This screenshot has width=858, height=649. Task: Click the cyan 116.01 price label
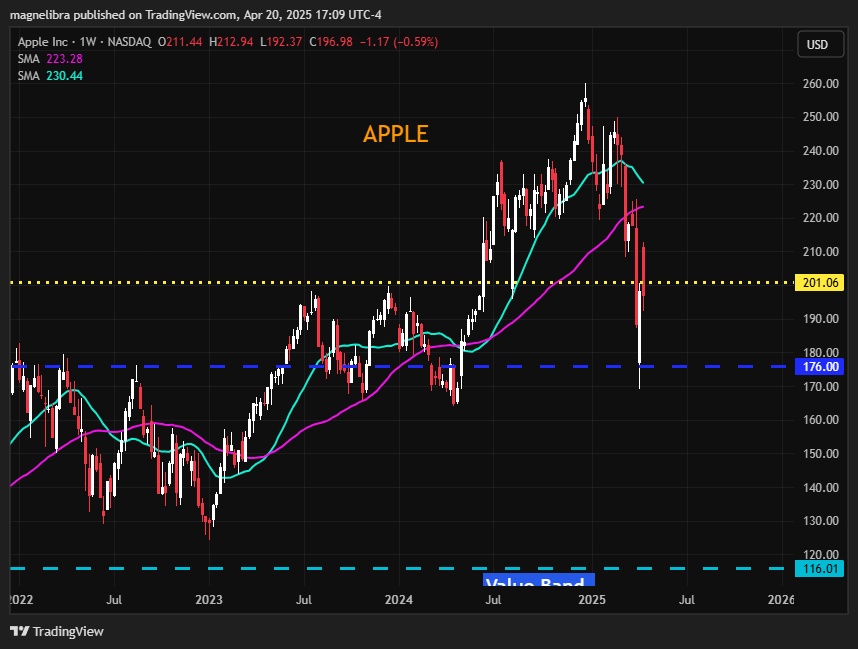tap(819, 569)
